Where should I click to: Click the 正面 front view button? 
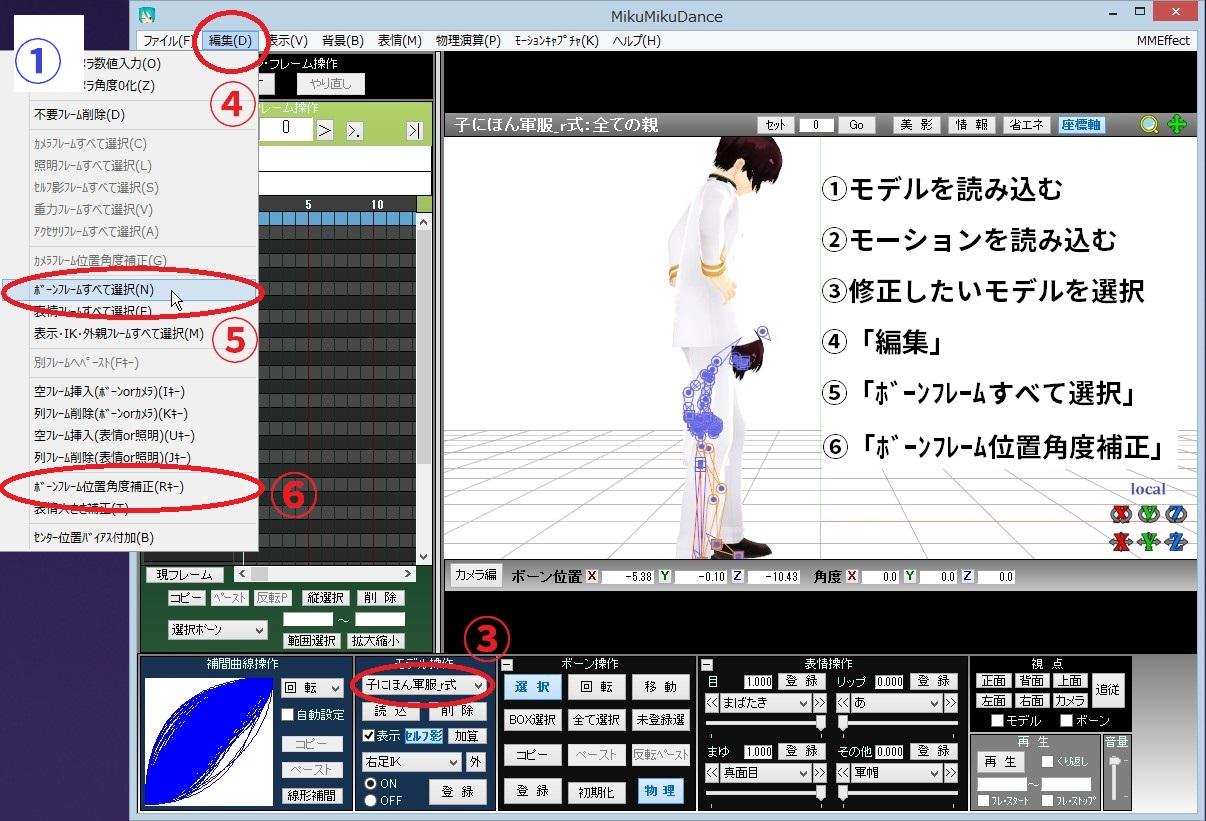click(x=993, y=681)
